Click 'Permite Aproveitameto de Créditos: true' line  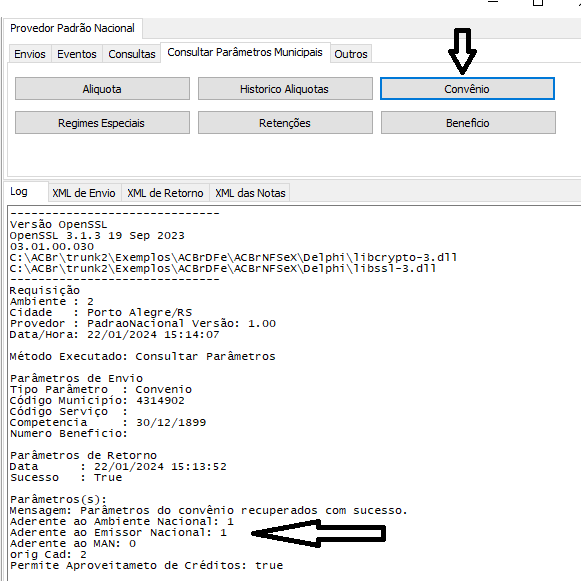click(x=146, y=565)
